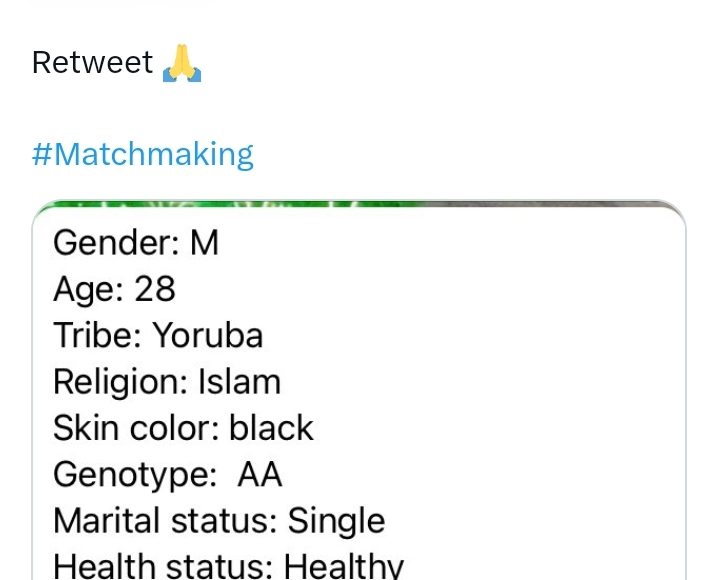Select the age value 28
The height and width of the screenshot is (580, 718).
pos(154,289)
